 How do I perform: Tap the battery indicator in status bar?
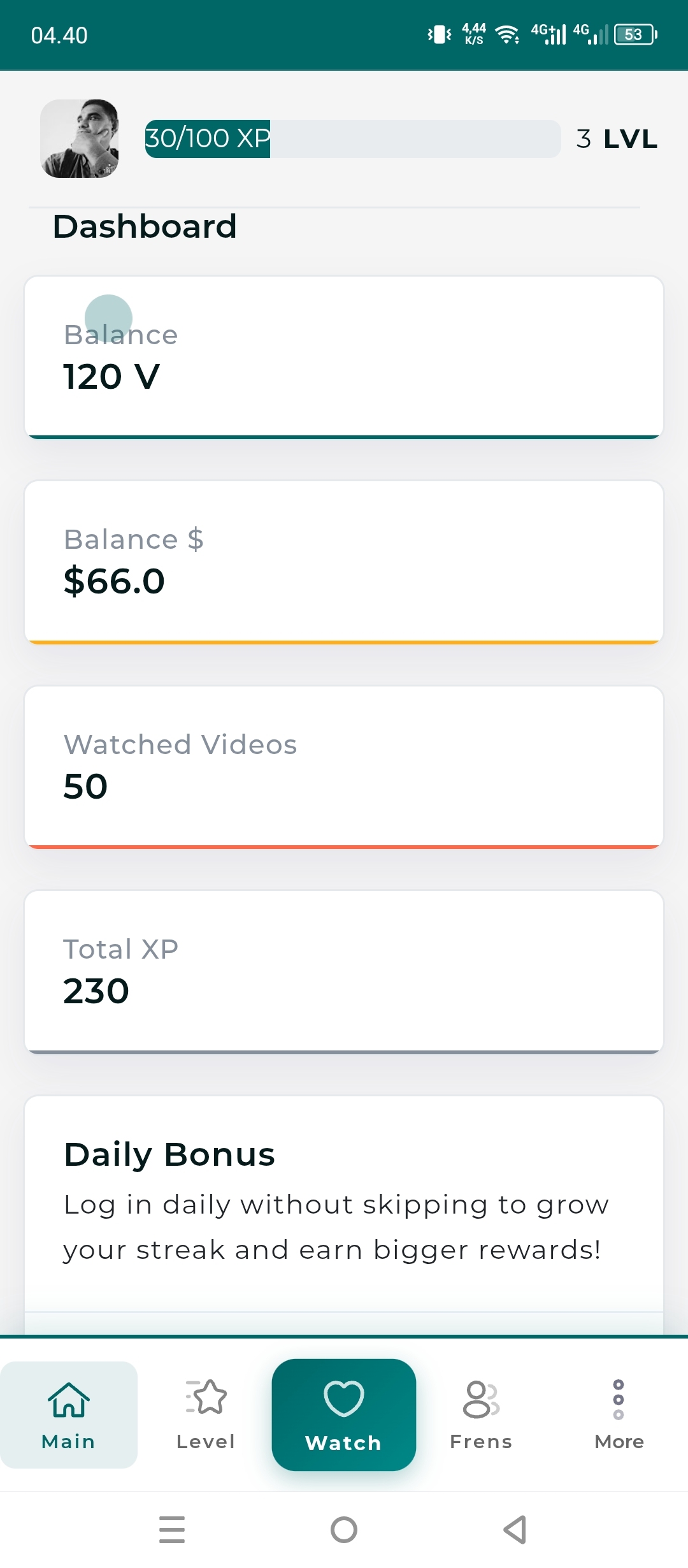[635, 34]
